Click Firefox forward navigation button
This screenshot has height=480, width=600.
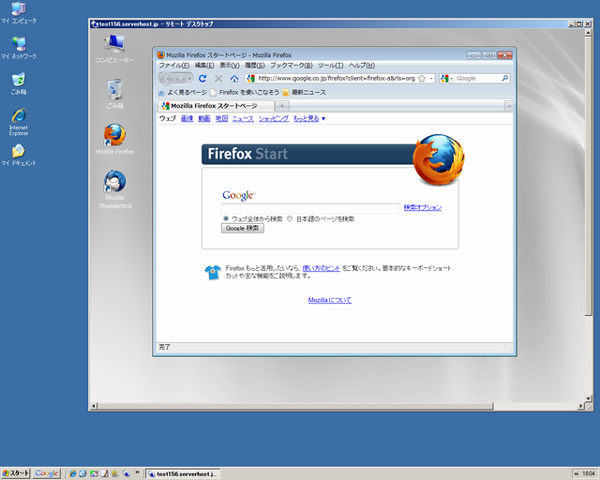pyautogui.click(x=180, y=79)
